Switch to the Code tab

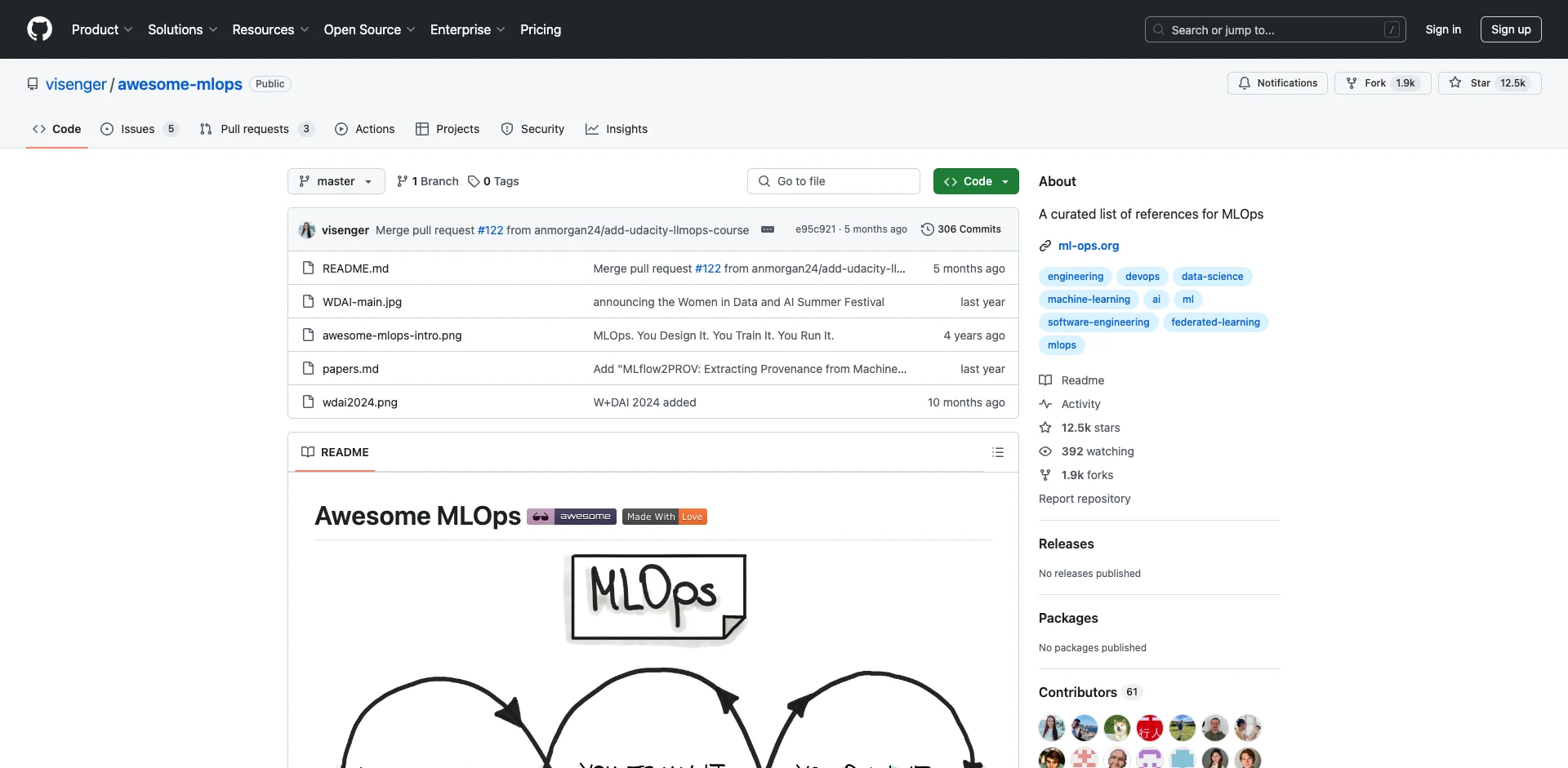tap(56, 129)
